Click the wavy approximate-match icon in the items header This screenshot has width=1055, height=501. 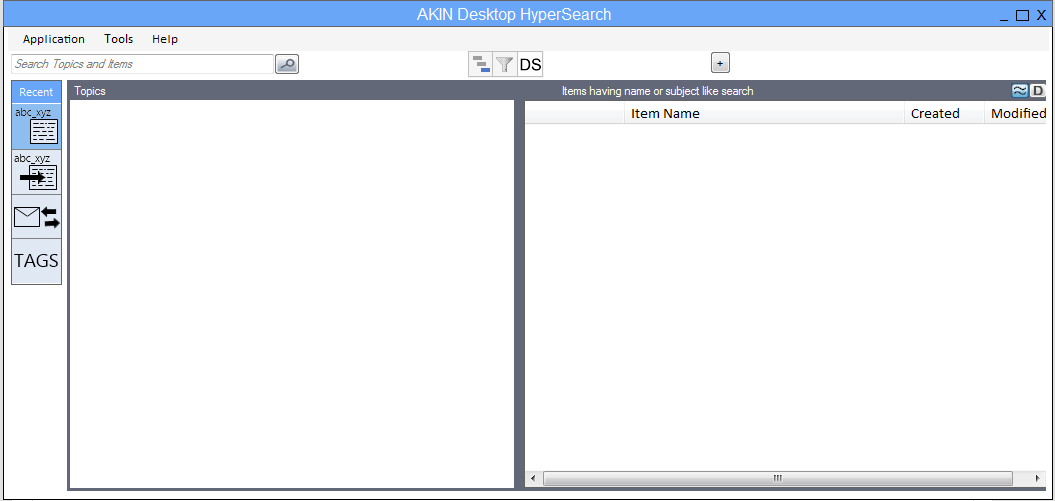coord(1020,91)
